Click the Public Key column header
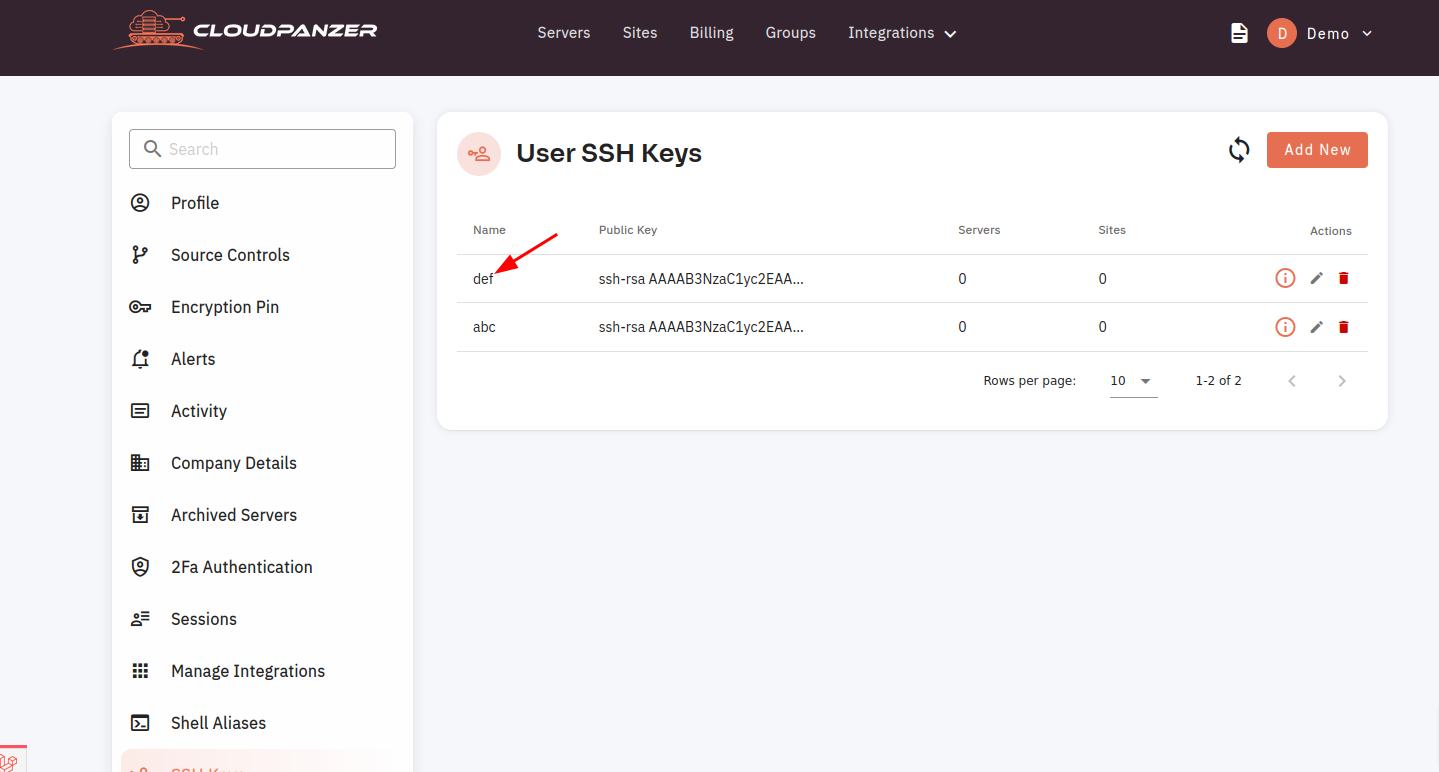1439x772 pixels. tap(628, 230)
